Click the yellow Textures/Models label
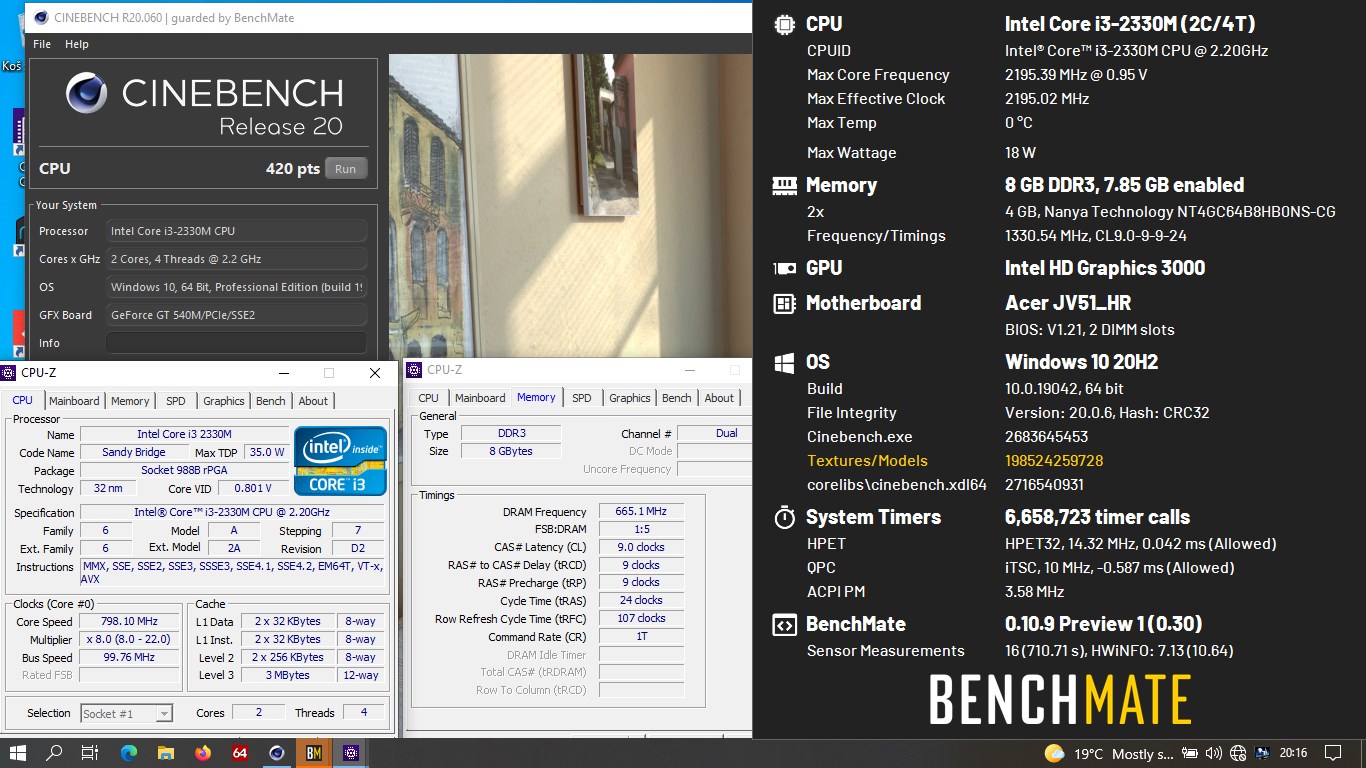The image size is (1366, 768). (867, 461)
